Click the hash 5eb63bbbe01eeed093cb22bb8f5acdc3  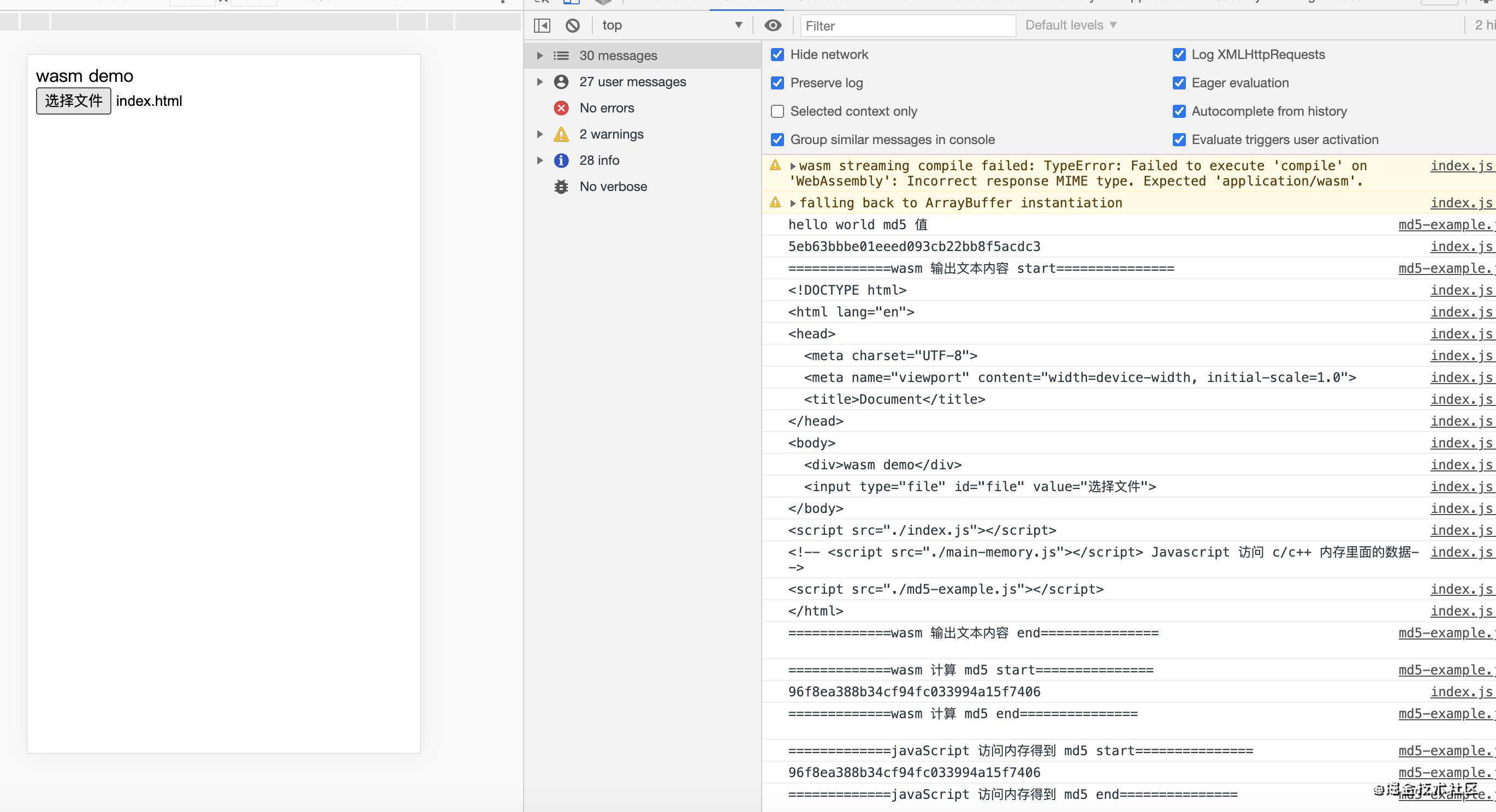pyautogui.click(x=914, y=247)
